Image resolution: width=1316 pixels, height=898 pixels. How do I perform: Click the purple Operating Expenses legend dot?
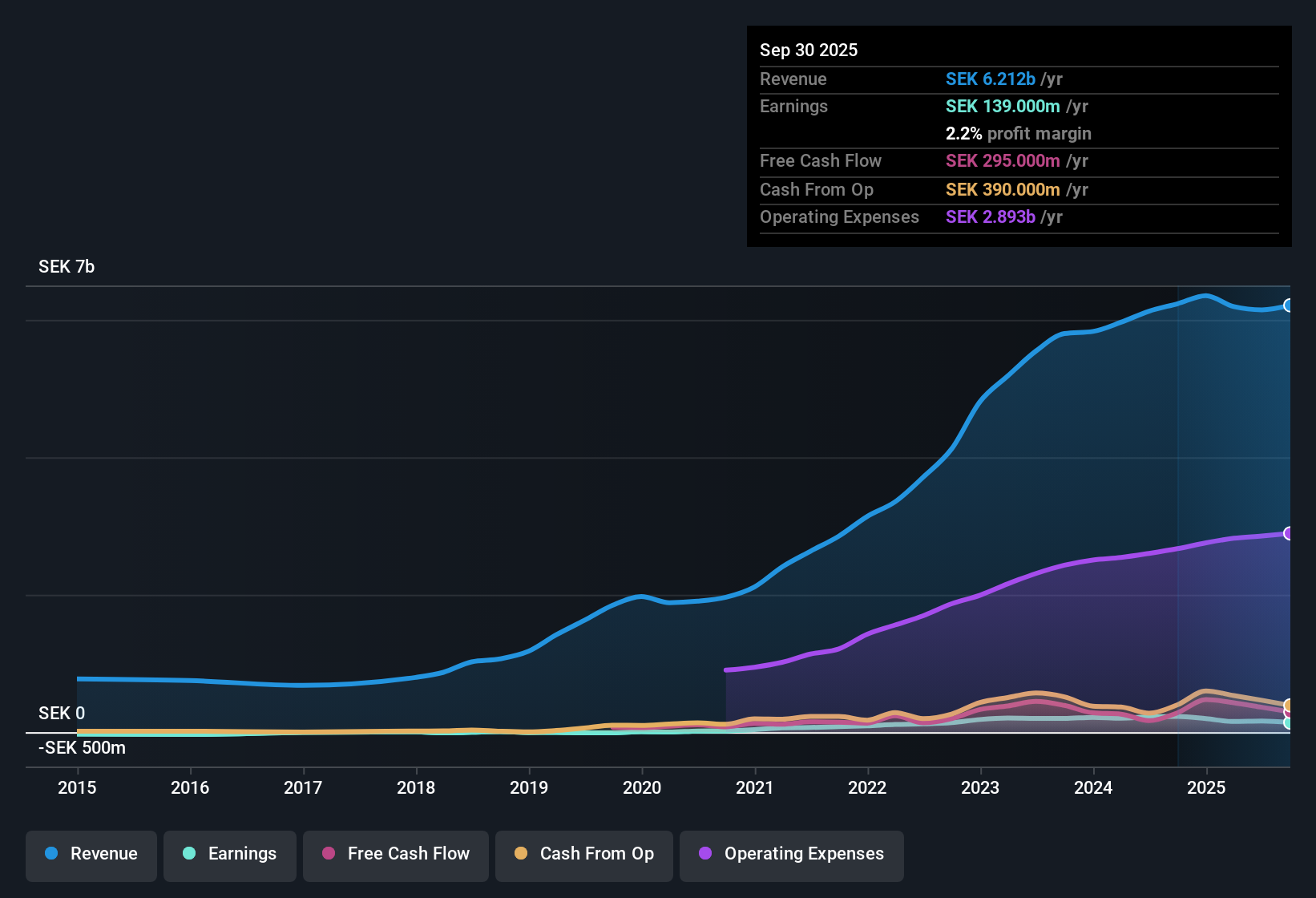tap(705, 853)
